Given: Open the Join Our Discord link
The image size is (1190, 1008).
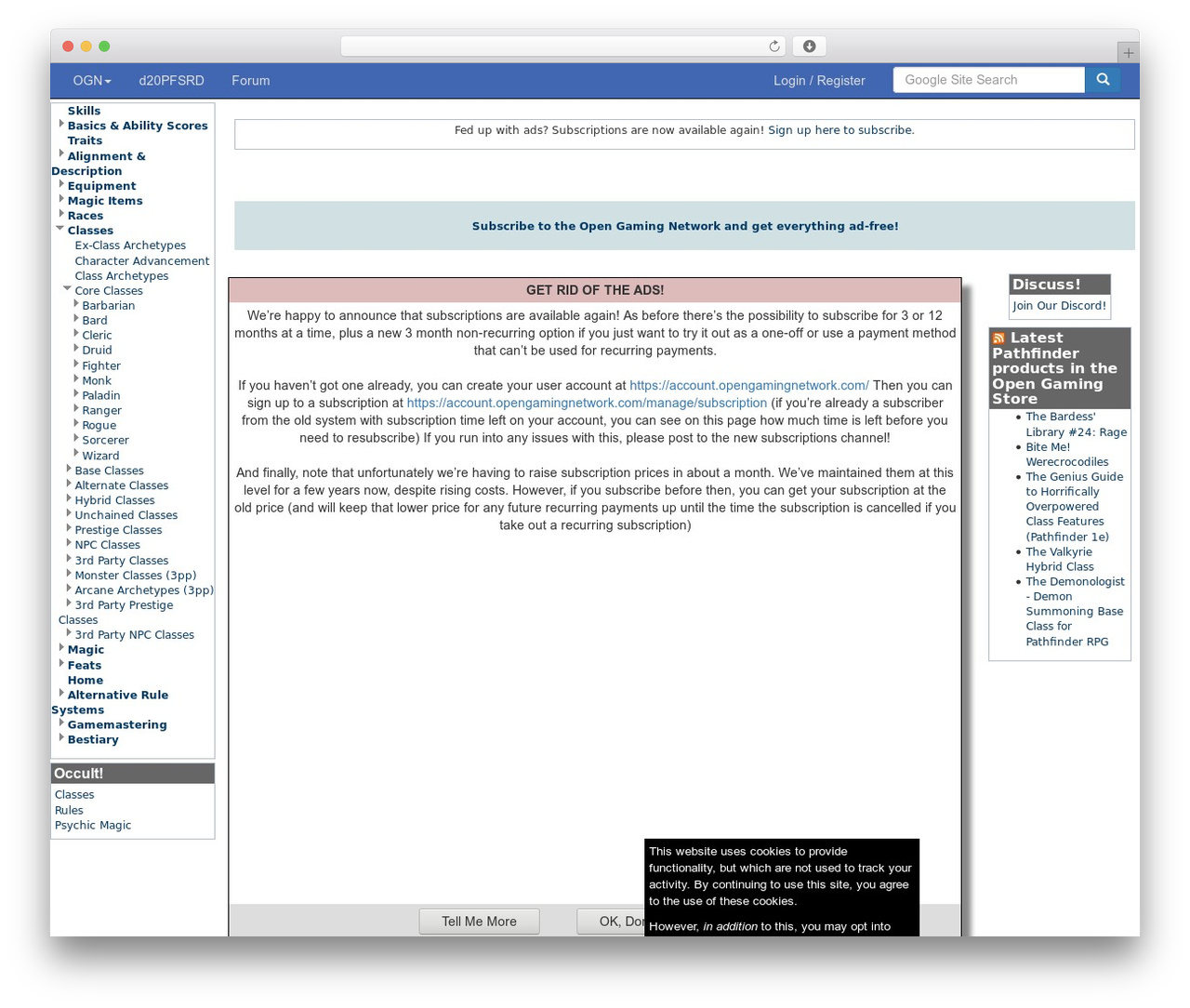Looking at the screenshot, I should pyautogui.click(x=1059, y=306).
